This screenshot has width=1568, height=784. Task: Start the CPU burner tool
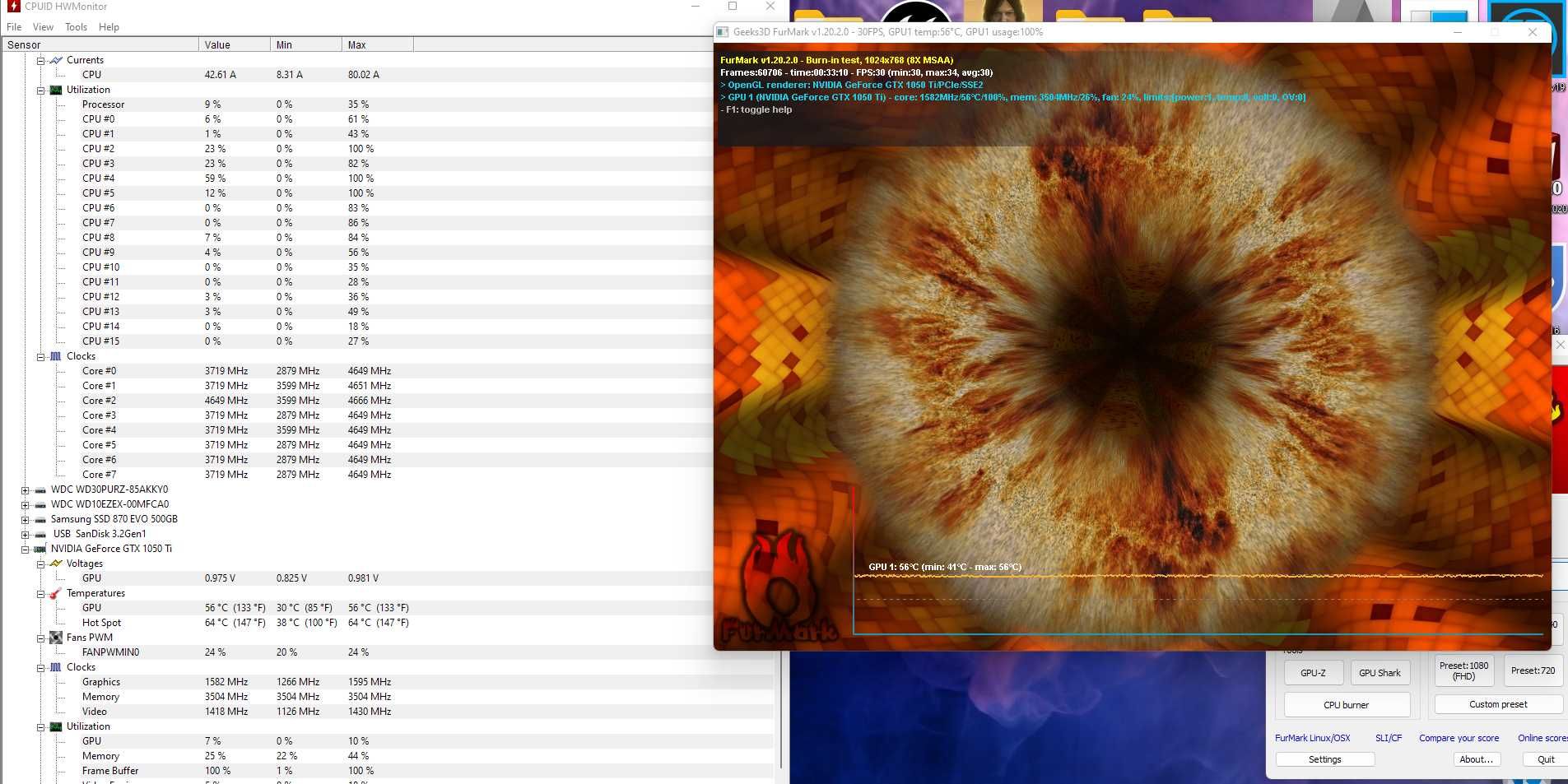click(1347, 705)
